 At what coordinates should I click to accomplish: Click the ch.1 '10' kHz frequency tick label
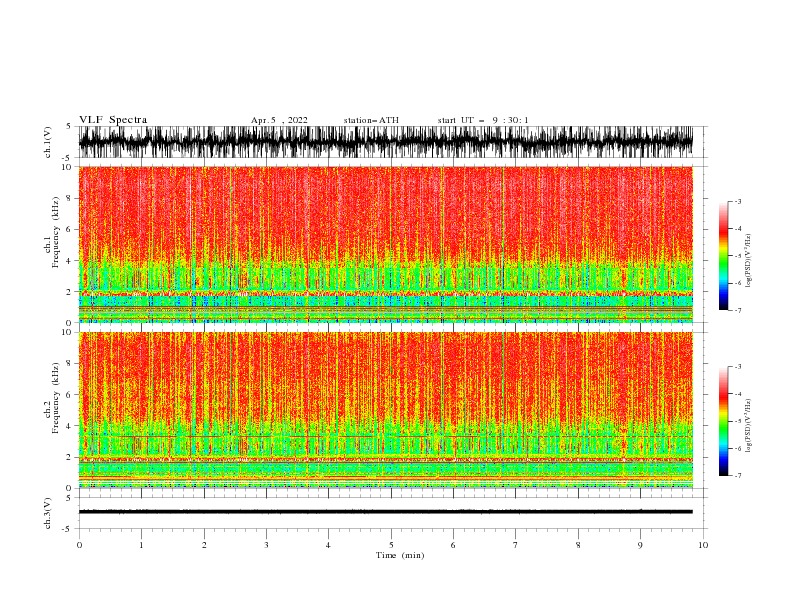coord(69,167)
